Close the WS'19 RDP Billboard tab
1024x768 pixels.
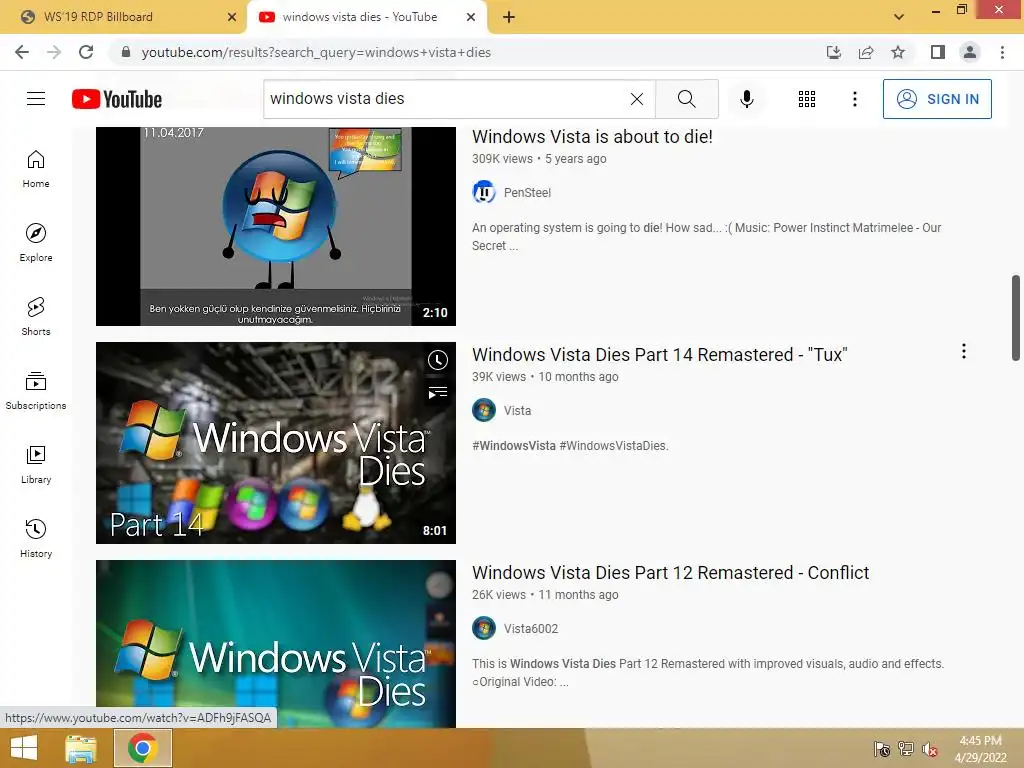pyautogui.click(x=232, y=17)
